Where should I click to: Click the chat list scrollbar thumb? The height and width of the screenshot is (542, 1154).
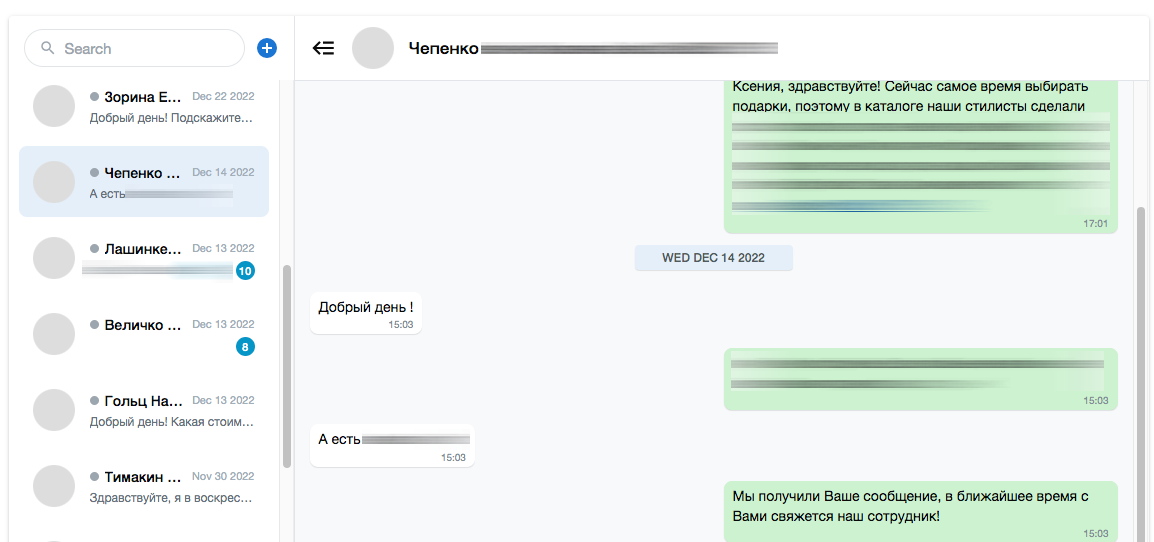point(286,366)
